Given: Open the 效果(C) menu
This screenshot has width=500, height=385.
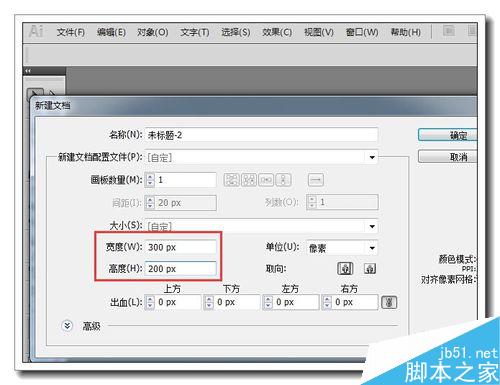Looking at the screenshot, I should (x=277, y=32).
